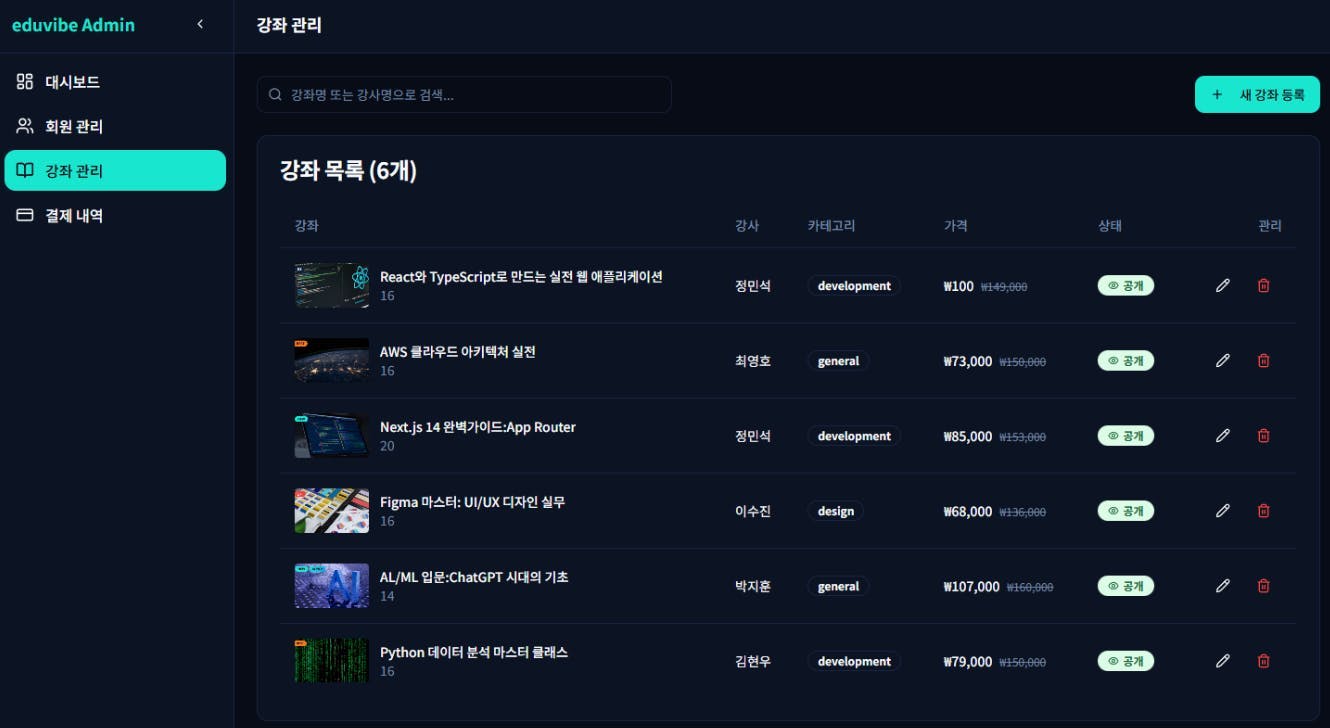Click the title 'React와 TypeScript로 만드는 실전 웹 애플리케이션'
This screenshot has width=1330, height=728.
[x=521, y=277]
